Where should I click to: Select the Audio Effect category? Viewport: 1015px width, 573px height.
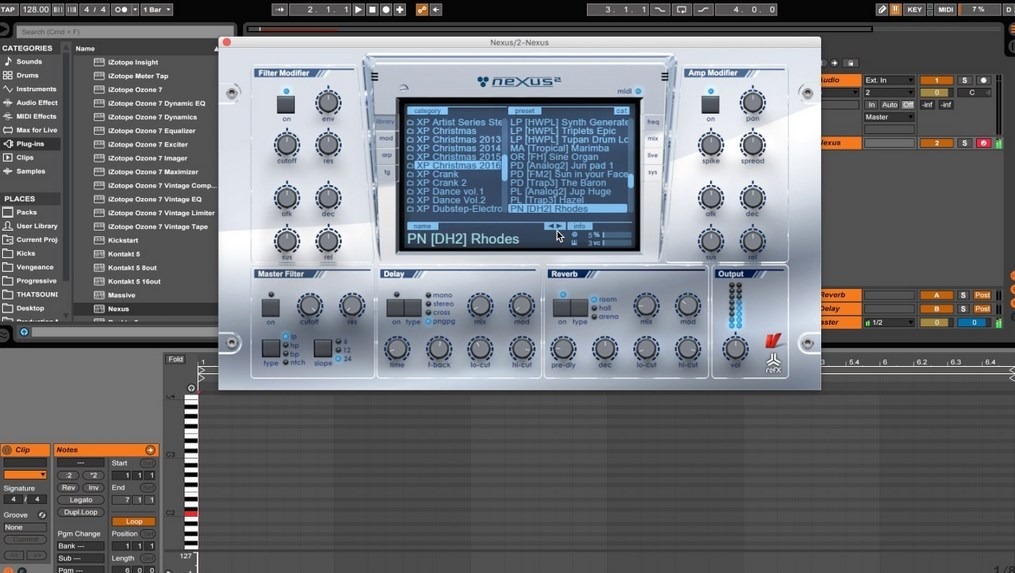[x=36, y=102]
